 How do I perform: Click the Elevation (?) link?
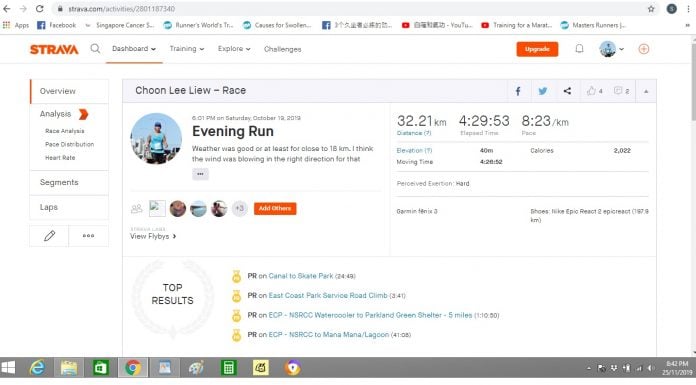pos(414,151)
